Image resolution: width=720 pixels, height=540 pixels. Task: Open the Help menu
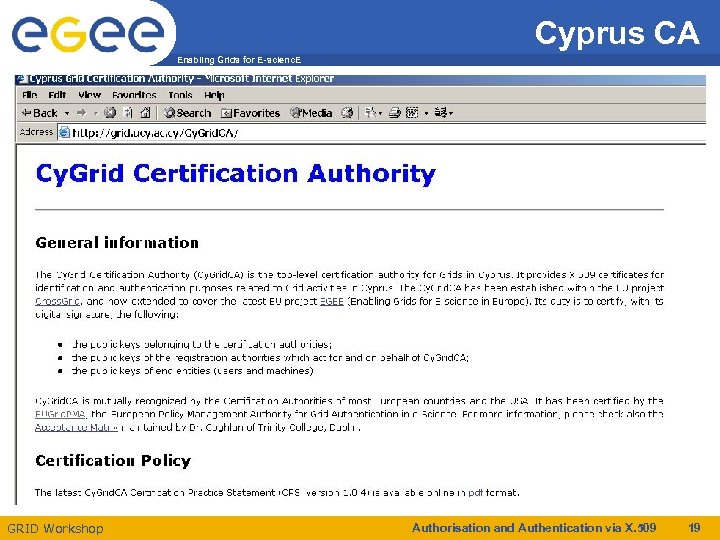tap(214, 95)
